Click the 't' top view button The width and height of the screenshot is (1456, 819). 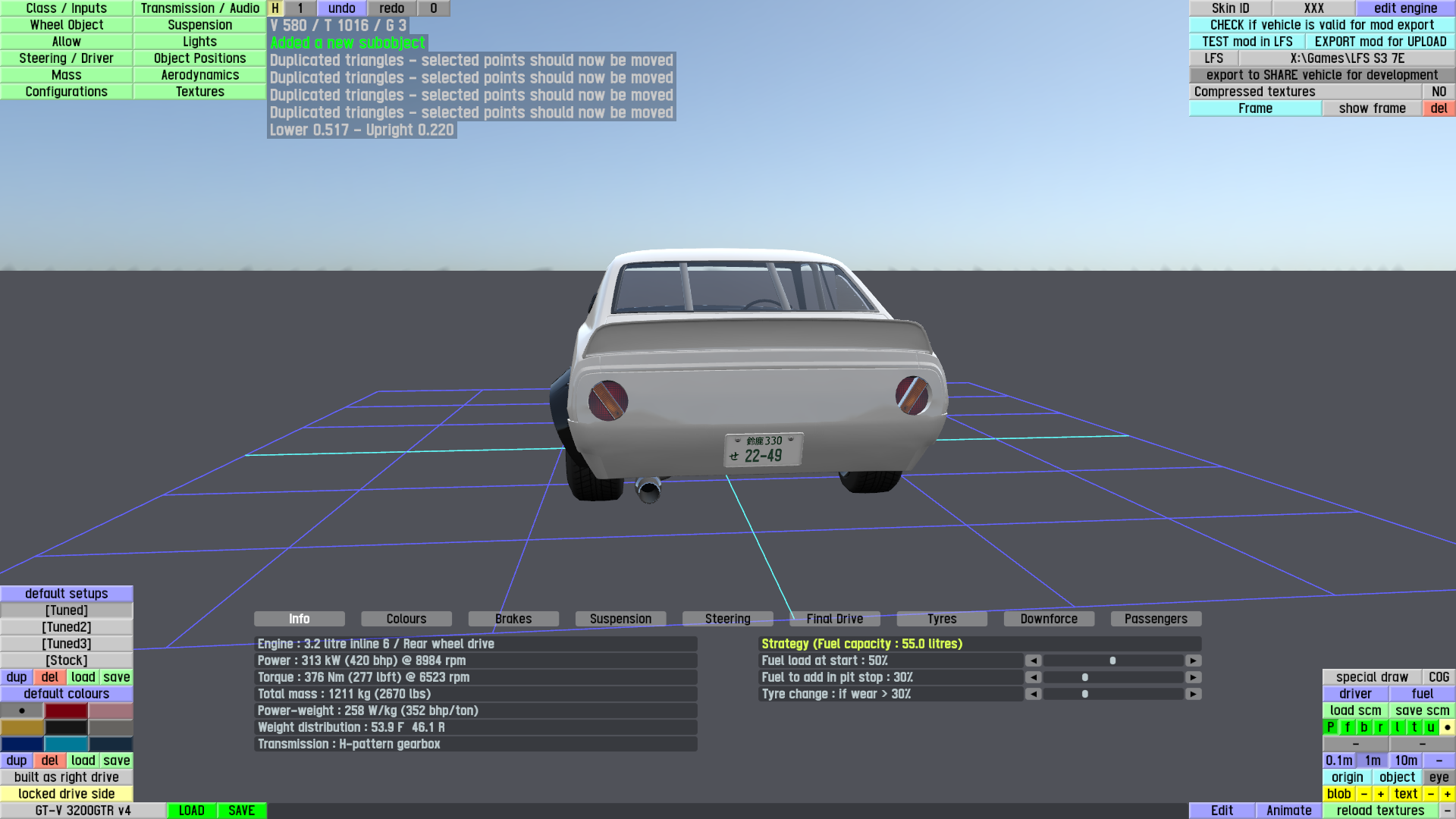pyautogui.click(x=1414, y=727)
